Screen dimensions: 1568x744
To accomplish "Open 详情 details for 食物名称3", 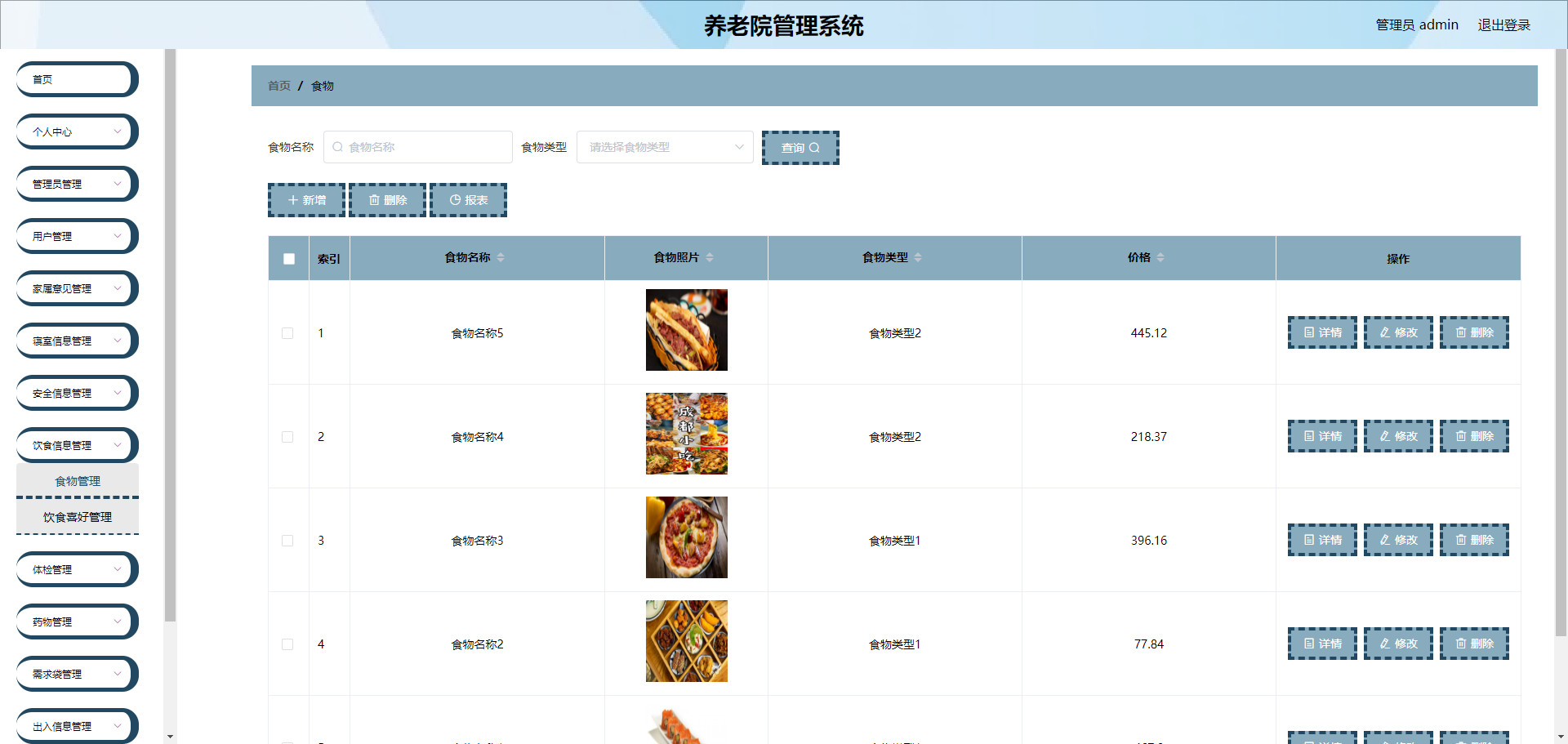I will pyautogui.click(x=1322, y=540).
